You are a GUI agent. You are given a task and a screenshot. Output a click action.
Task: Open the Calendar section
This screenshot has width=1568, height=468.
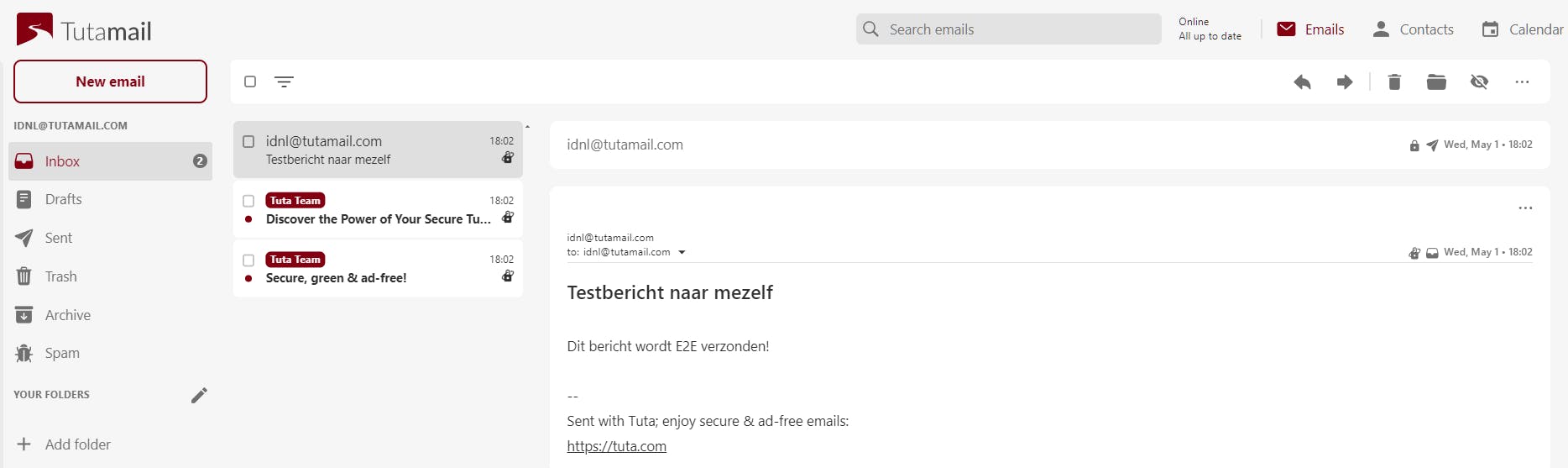[1522, 29]
